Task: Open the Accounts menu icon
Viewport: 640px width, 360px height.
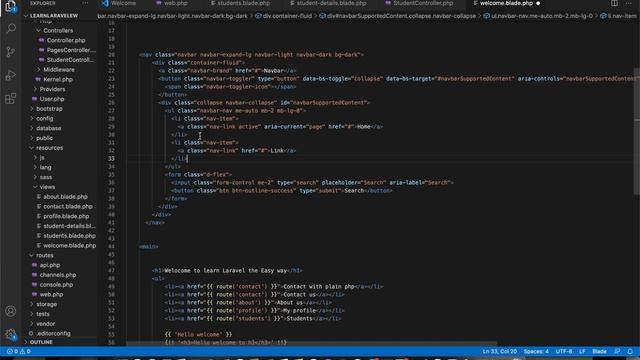Action: point(11,311)
